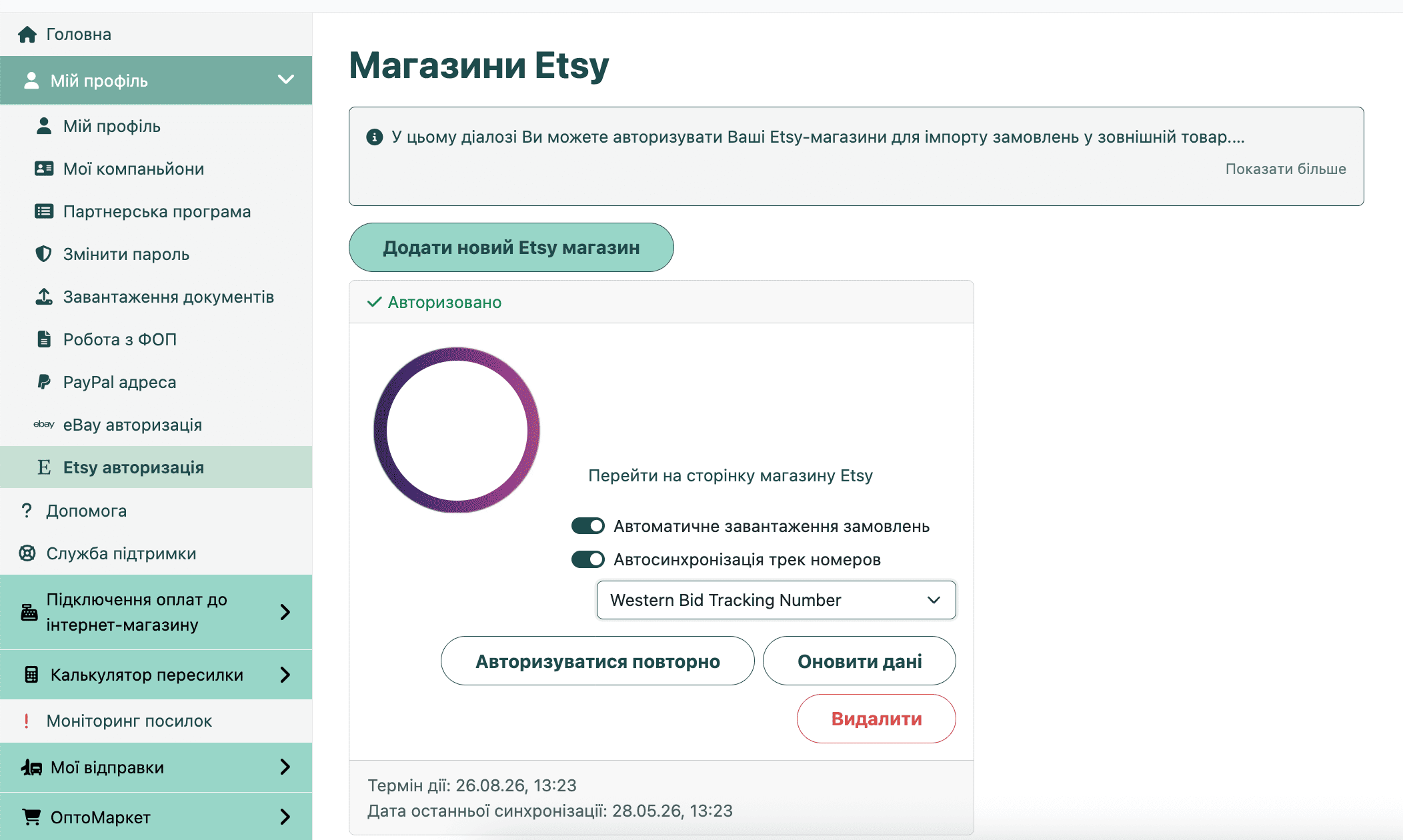Open Партнерська програма menu item
The image size is (1403, 840).
(x=156, y=211)
